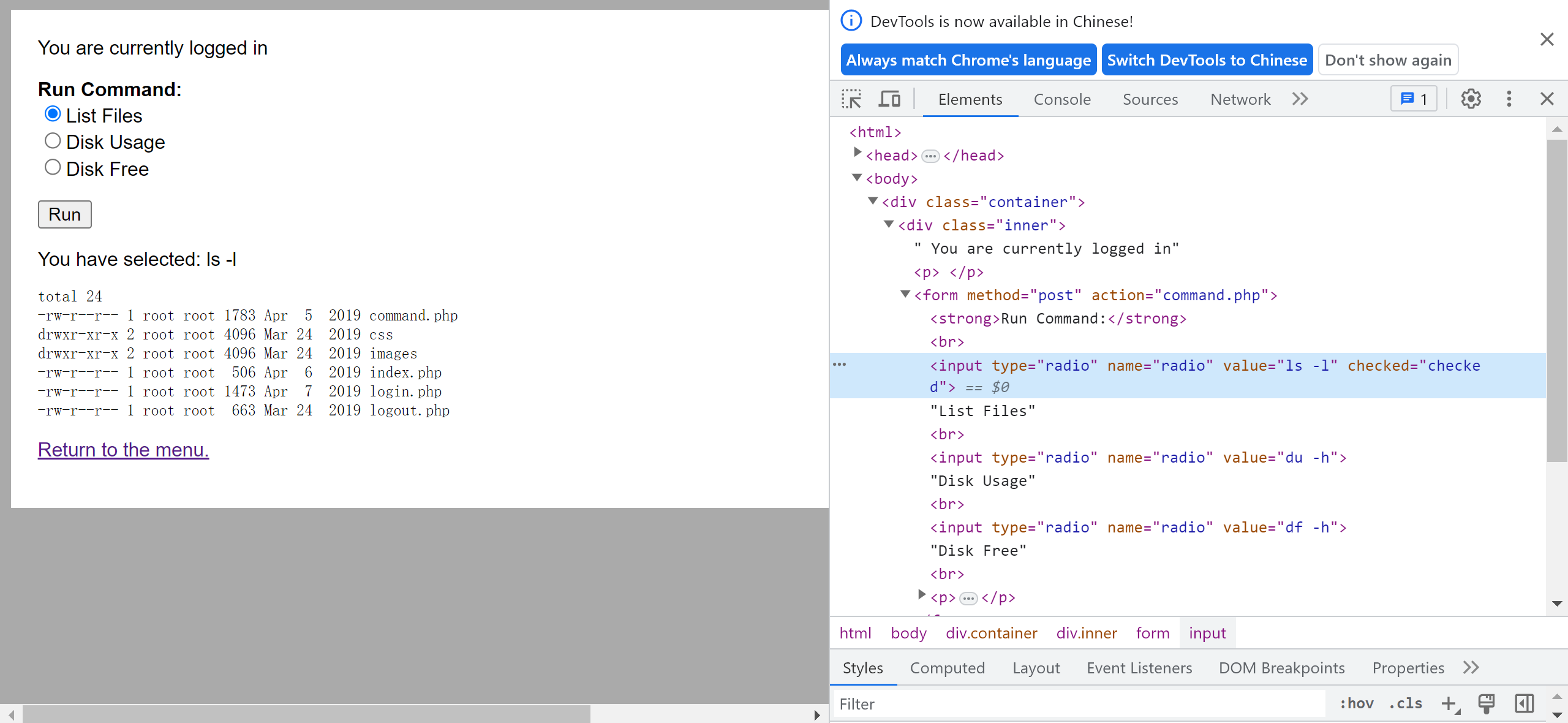Follow the Return to the menu link
The height and width of the screenshot is (723, 1568).
coord(123,450)
